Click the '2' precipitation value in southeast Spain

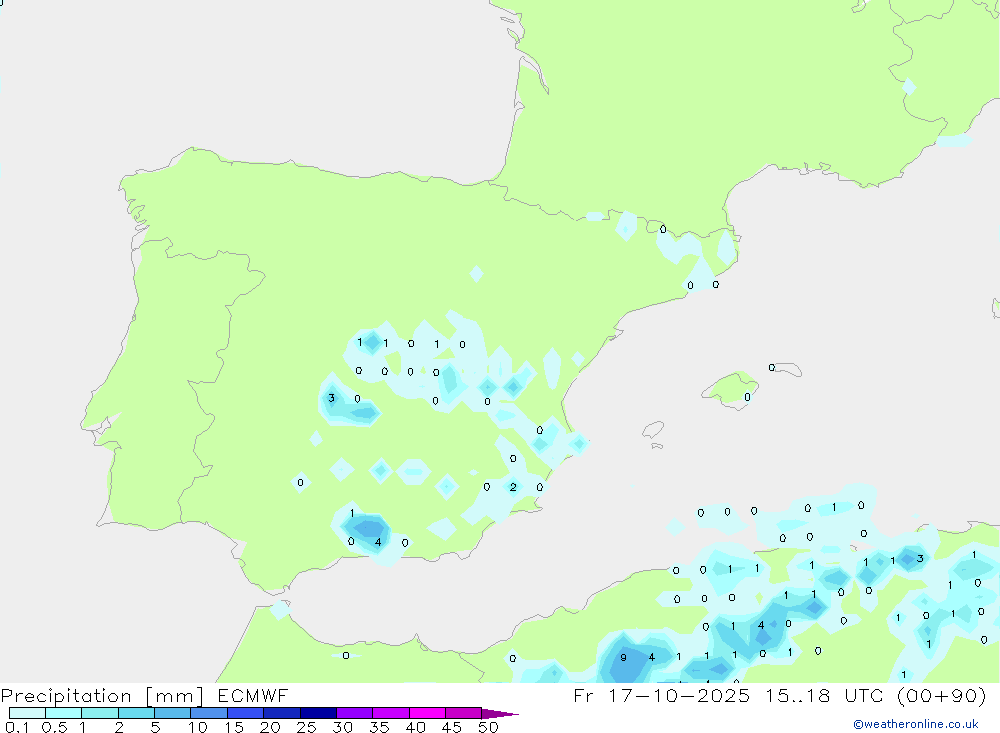click(x=513, y=487)
